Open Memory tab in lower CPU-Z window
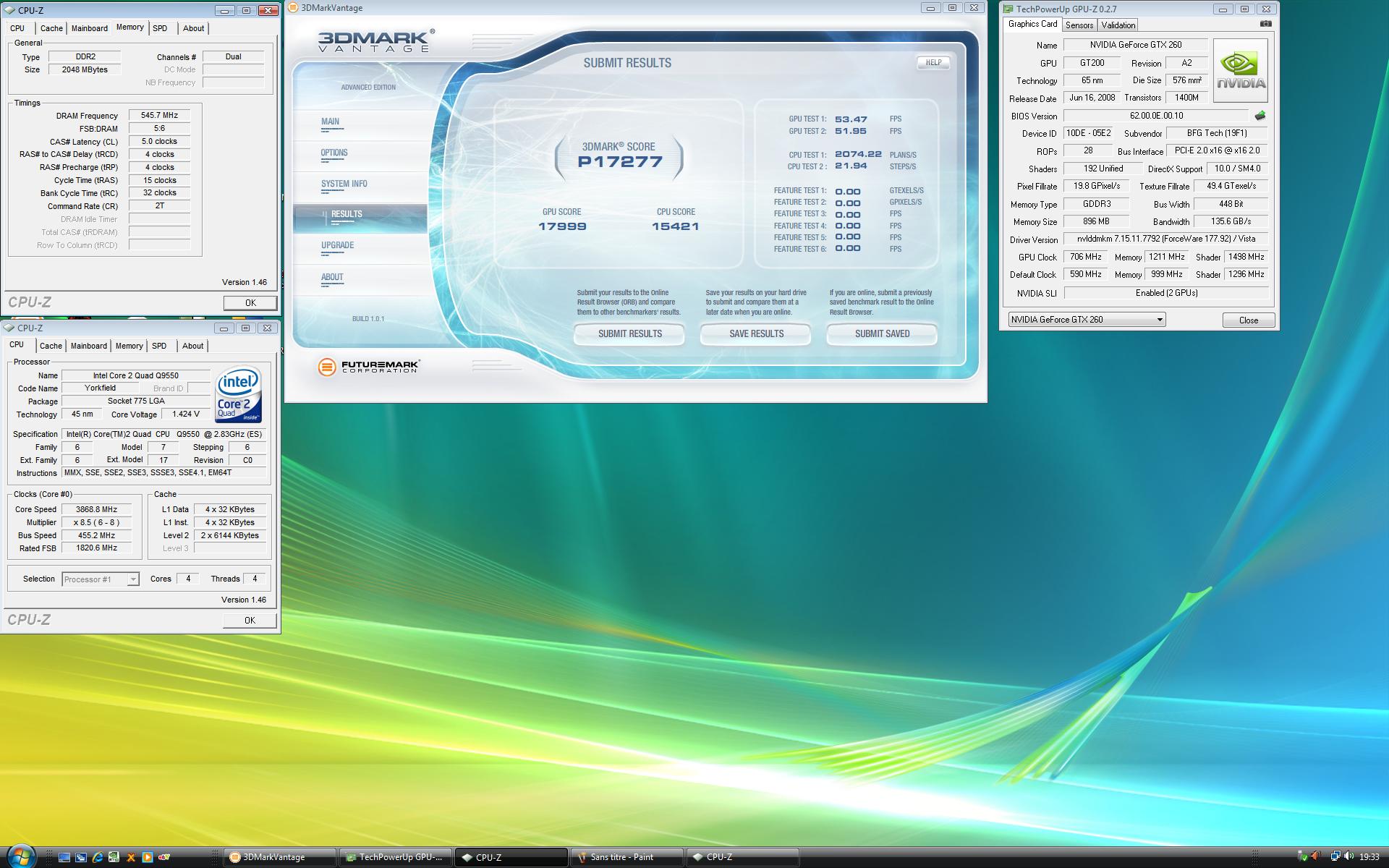1389x868 pixels. click(x=129, y=346)
